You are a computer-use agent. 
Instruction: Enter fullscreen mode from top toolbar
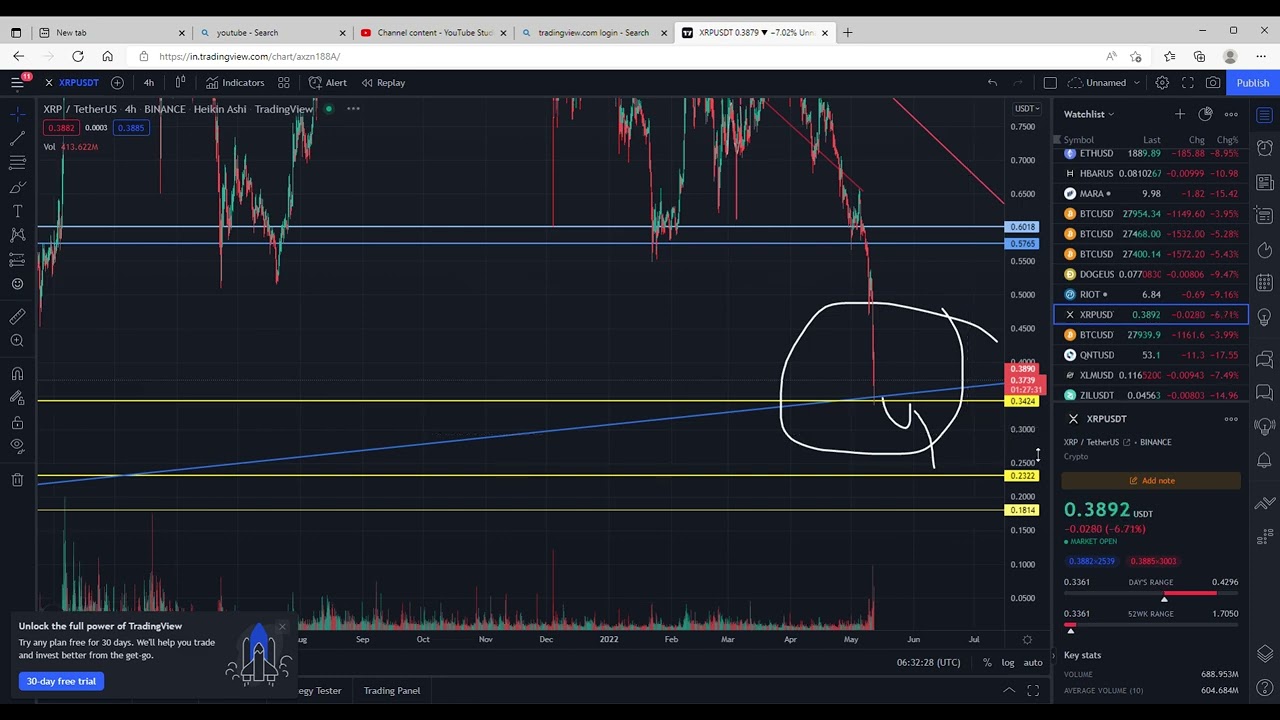[1188, 83]
